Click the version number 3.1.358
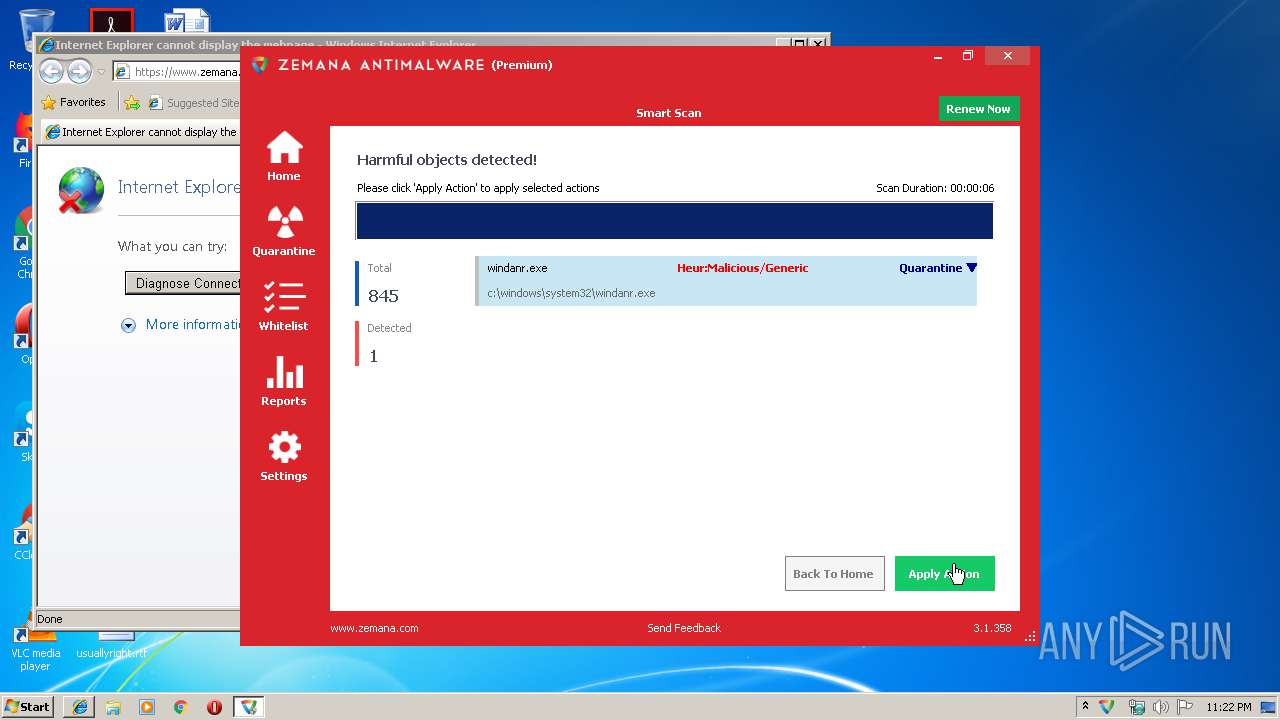 point(992,628)
